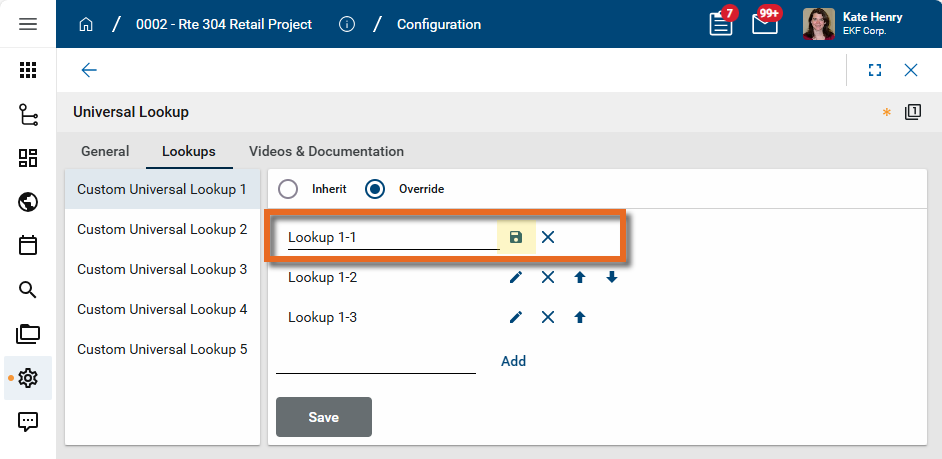The image size is (942, 459).
Task: Open the globe icon in sidebar
Action: [28, 202]
